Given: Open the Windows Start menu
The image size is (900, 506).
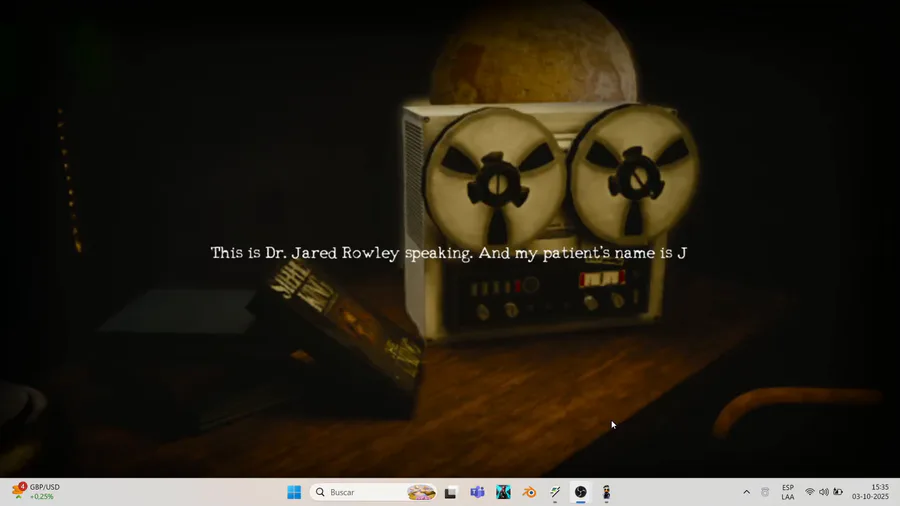Looking at the screenshot, I should (x=294, y=492).
